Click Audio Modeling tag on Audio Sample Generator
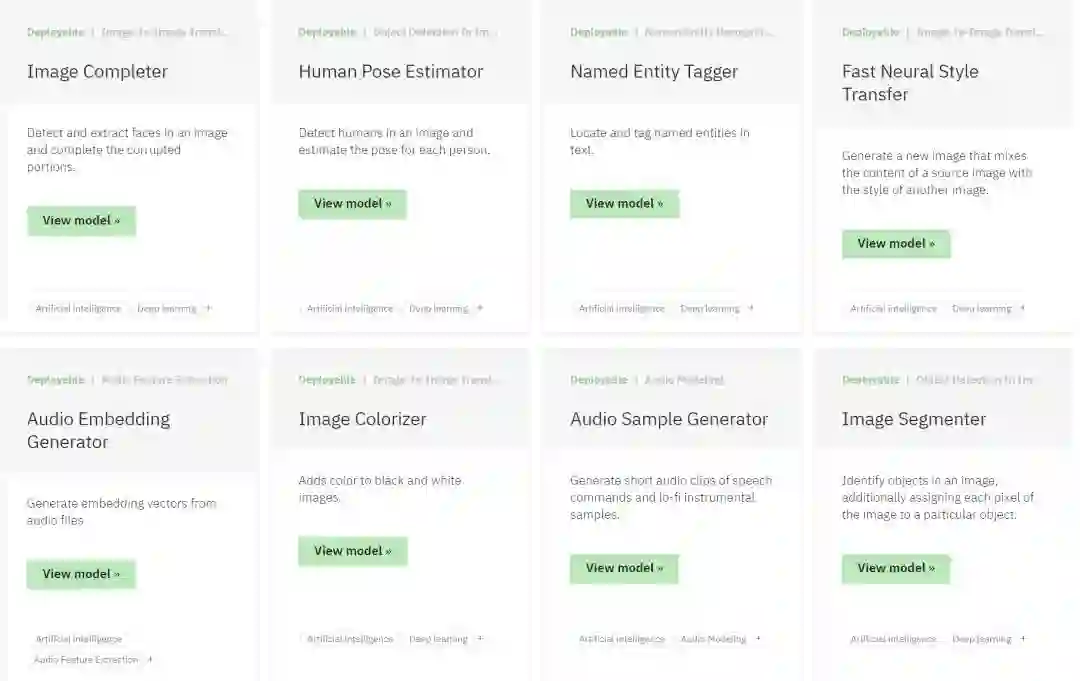Viewport: 1080px width, 681px height. pos(713,639)
